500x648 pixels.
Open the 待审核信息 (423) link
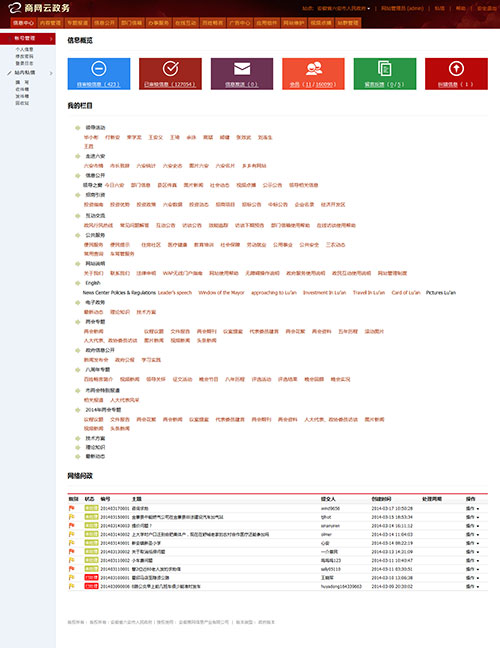click(x=99, y=84)
